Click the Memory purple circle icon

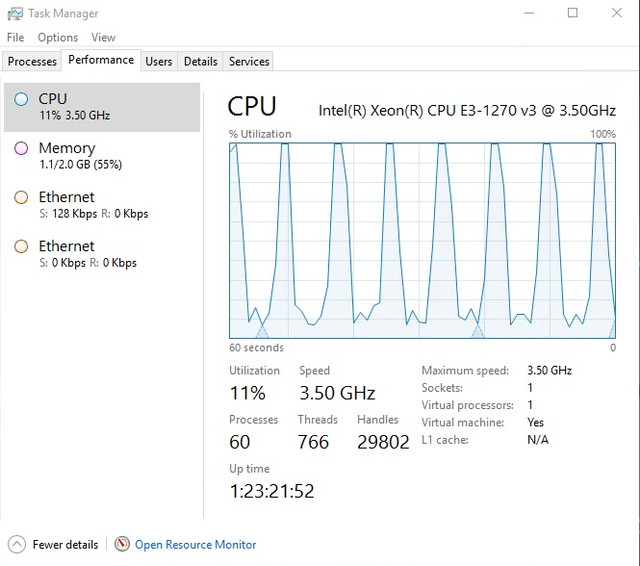coord(21,148)
